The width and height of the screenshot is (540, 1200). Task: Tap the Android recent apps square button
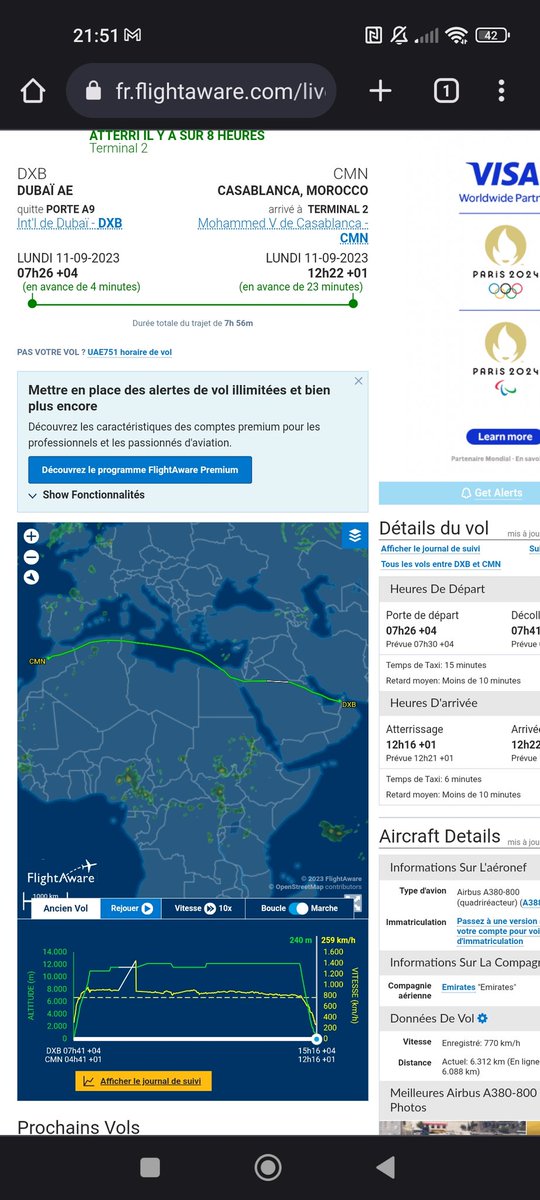(x=150, y=1167)
